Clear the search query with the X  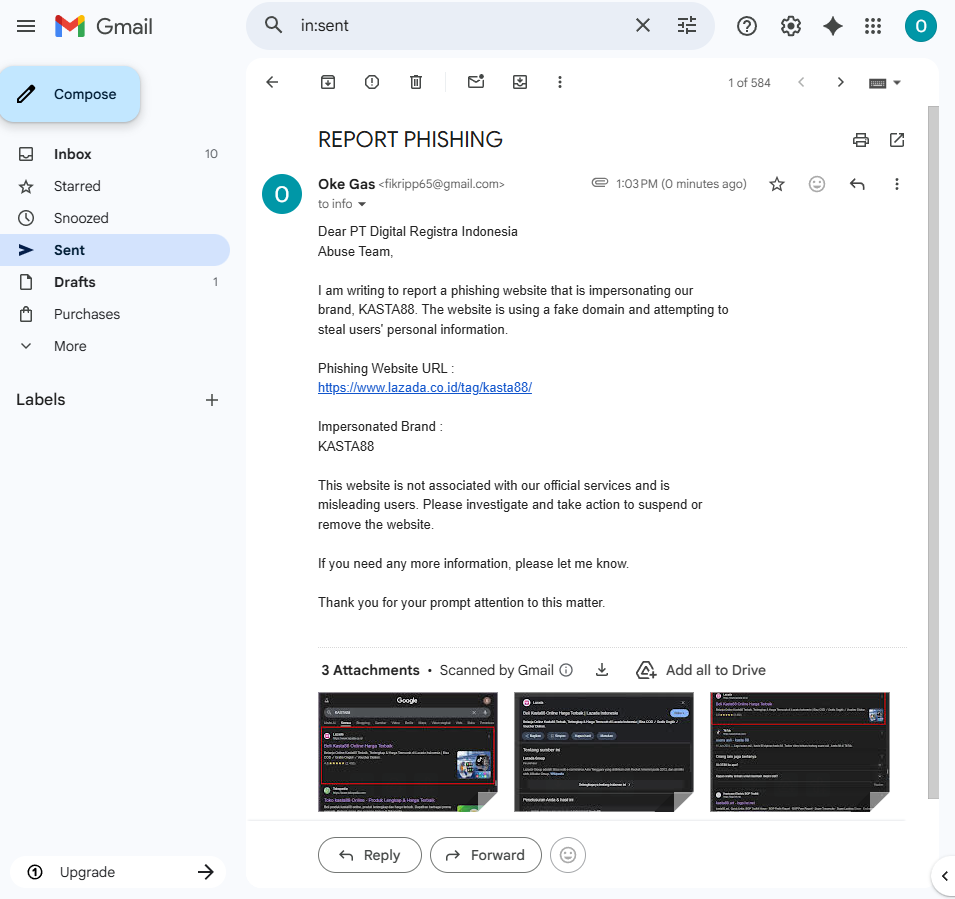(x=643, y=26)
